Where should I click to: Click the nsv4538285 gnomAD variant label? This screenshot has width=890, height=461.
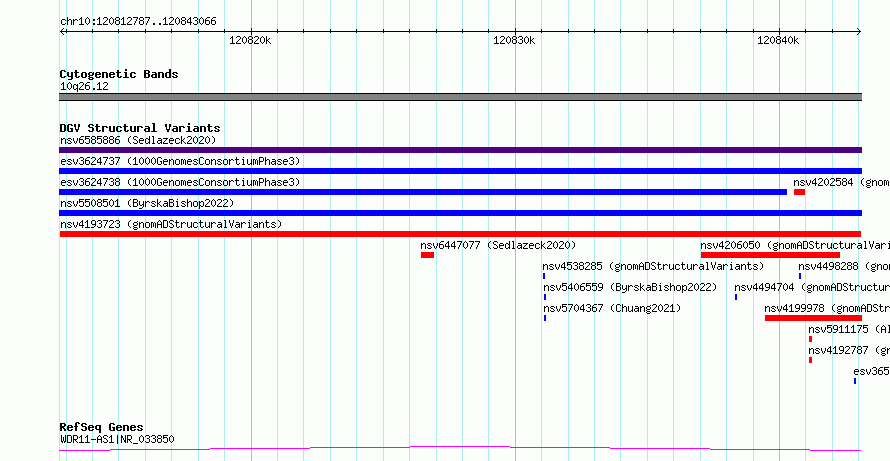(x=653, y=266)
